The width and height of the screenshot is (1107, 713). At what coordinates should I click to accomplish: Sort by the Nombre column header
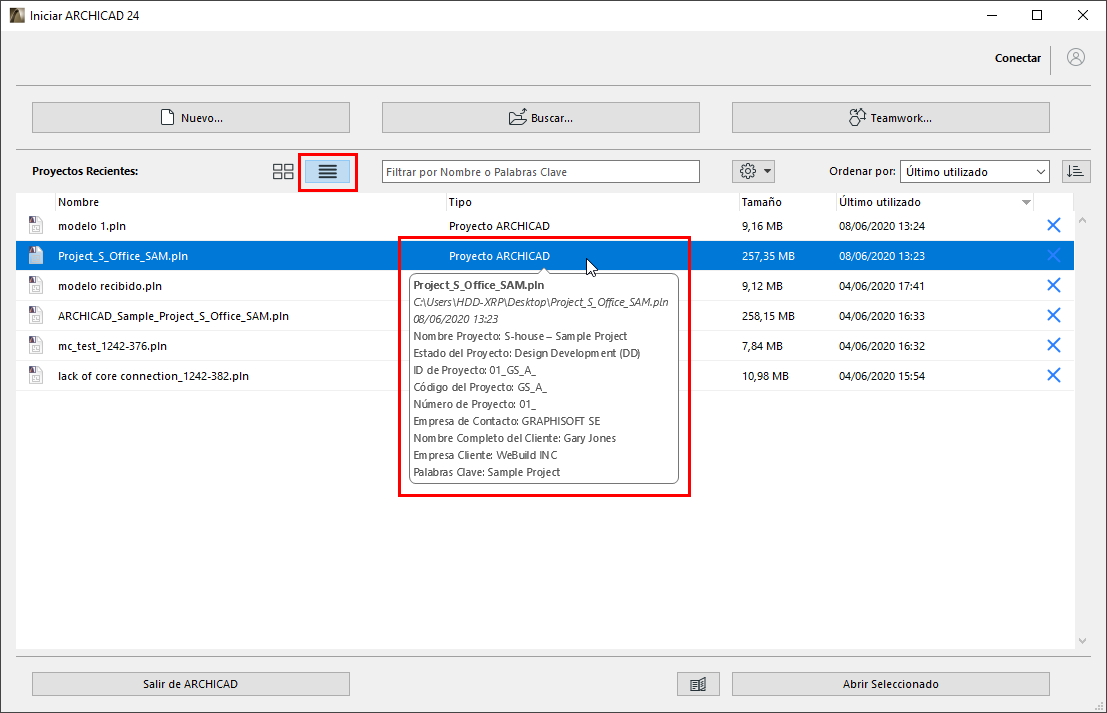[251, 202]
